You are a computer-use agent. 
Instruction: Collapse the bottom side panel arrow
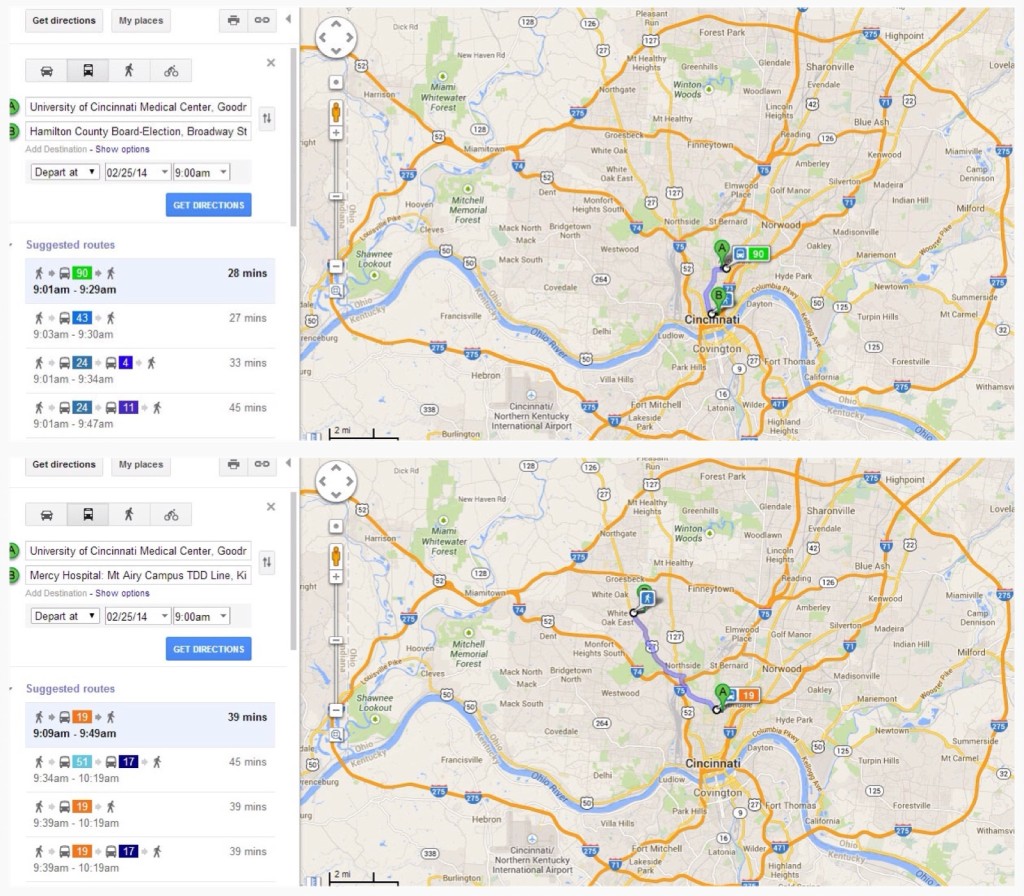point(288,463)
